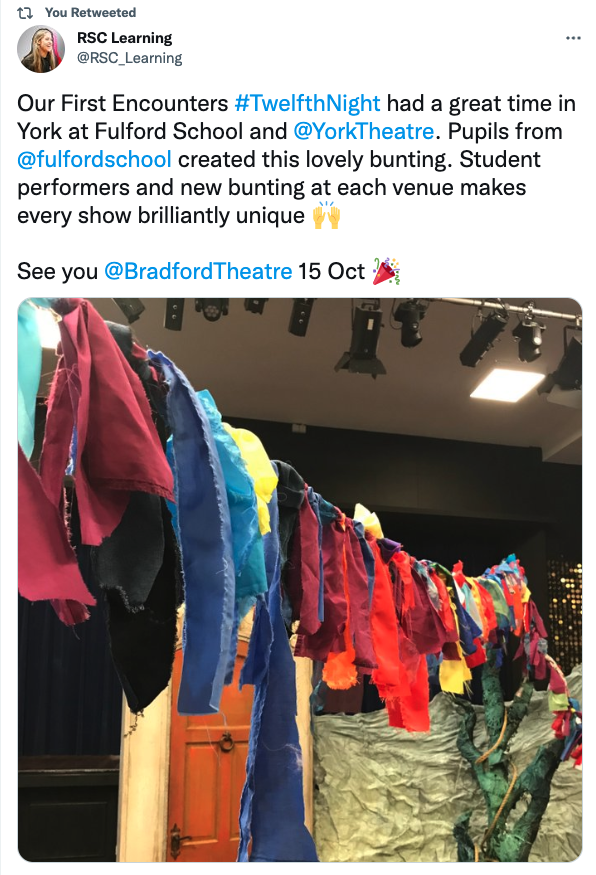This screenshot has width=596, height=875.
Task: Click the '15 Oct' date text
Action: pyautogui.click(x=331, y=271)
